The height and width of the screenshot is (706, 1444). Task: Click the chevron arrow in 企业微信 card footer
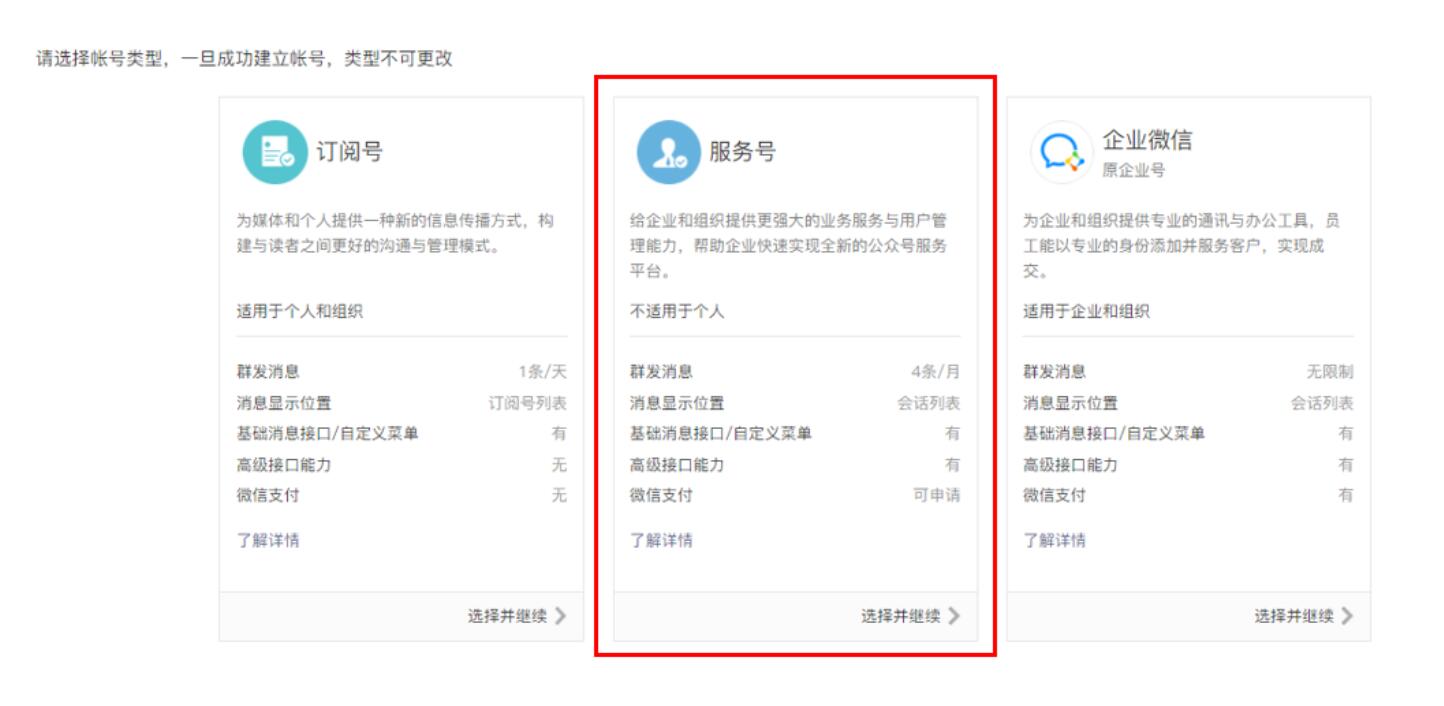coord(1347,616)
